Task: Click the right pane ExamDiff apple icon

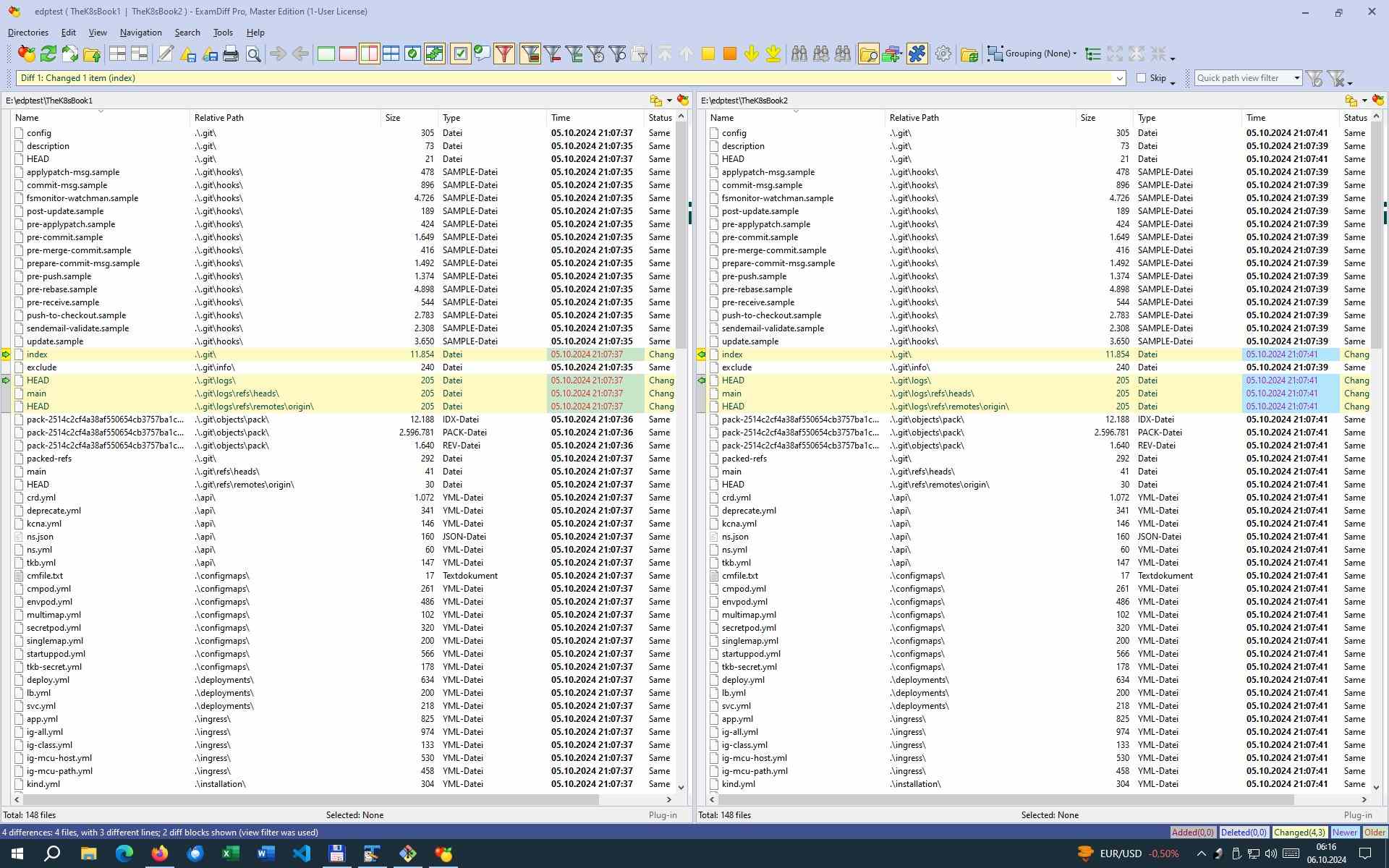Action: [1377, 101]
